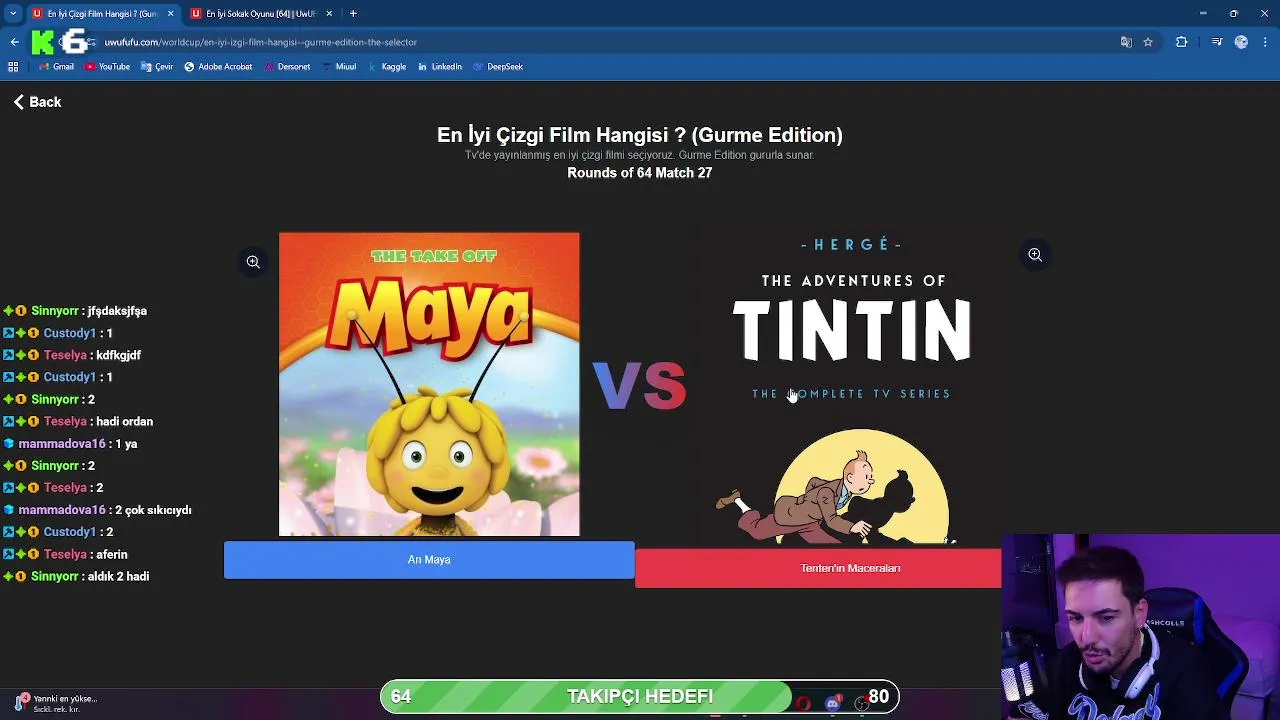This screenshot has height=720, width=1280.
Task: Open the Discord icon in taskbar
Action: (833, 703)
